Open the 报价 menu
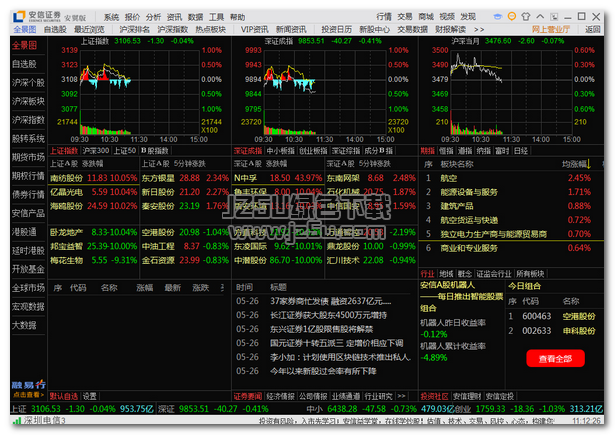 (x=132, y=17)
